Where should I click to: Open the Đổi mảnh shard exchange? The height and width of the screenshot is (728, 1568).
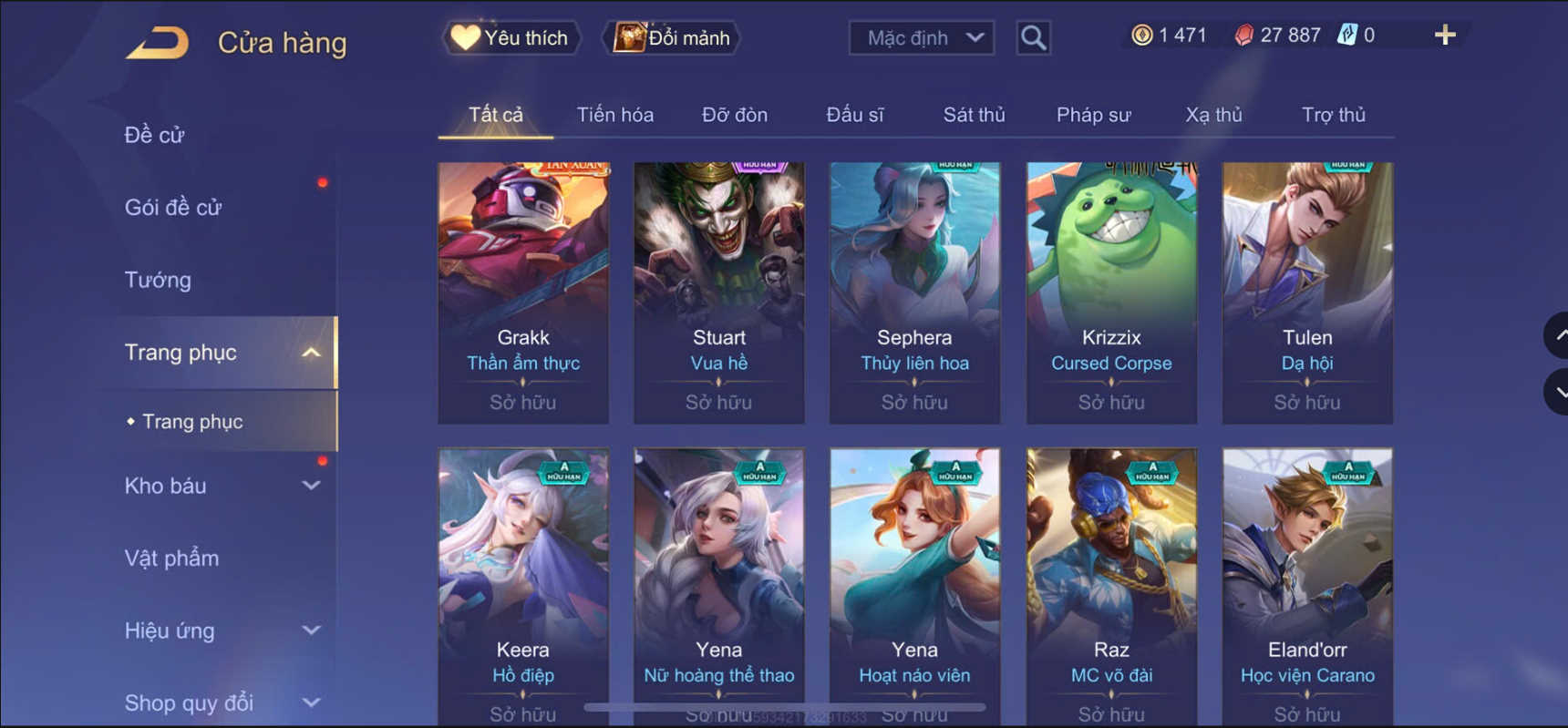672,38
